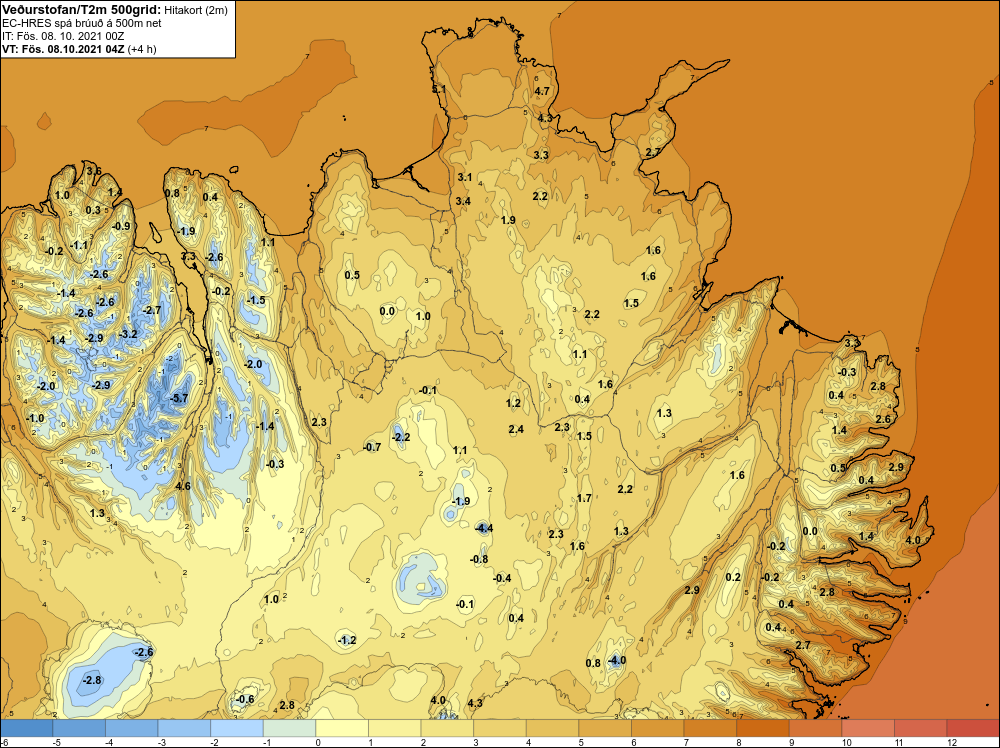Image resolution: width=1000 pixels, height=748 pixels.
Task: Click the -5.7 temperature value on the map
Action: tap(179, 398)
